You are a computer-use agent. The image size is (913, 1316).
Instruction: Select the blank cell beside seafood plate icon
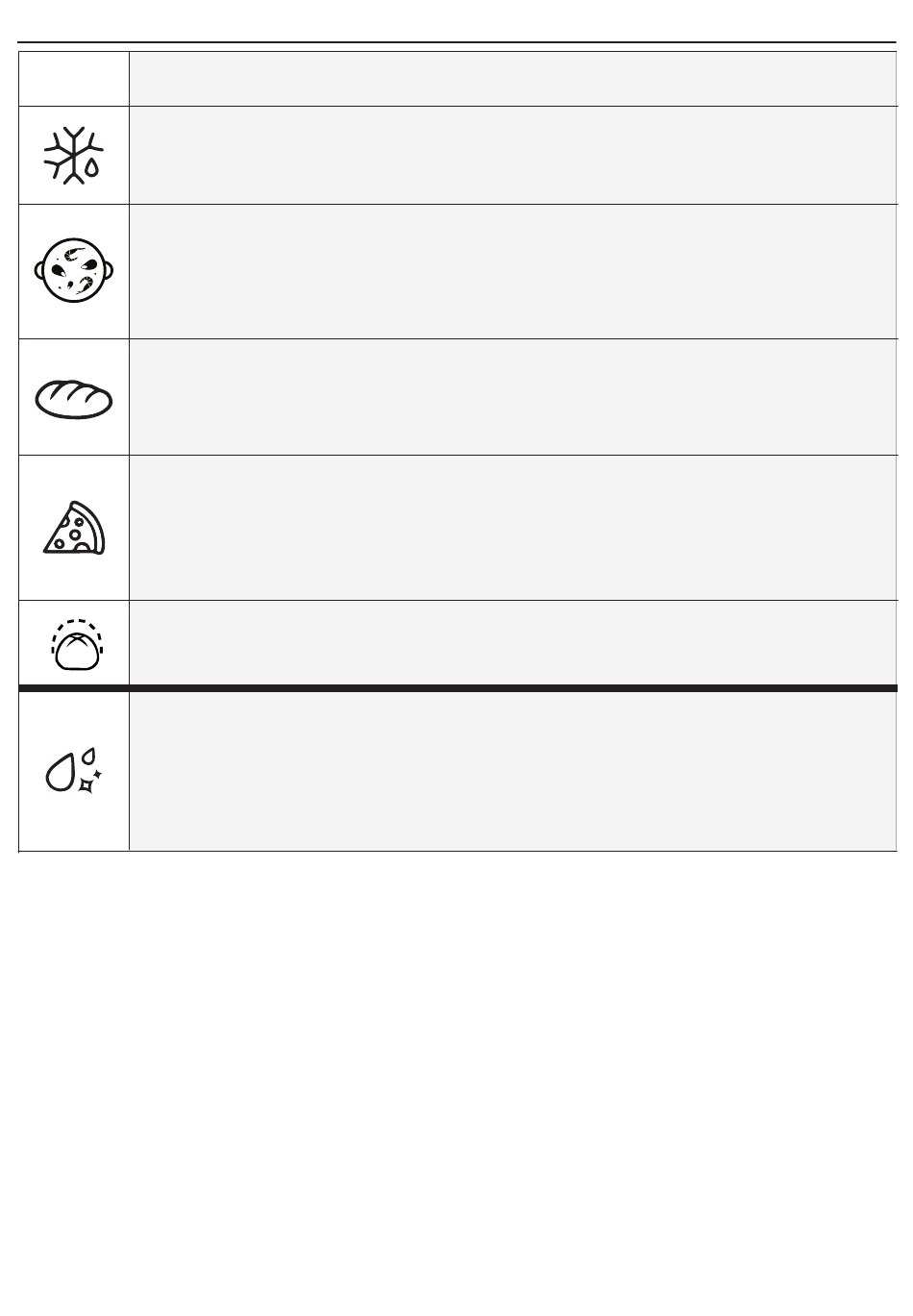[x=513, y=271]
